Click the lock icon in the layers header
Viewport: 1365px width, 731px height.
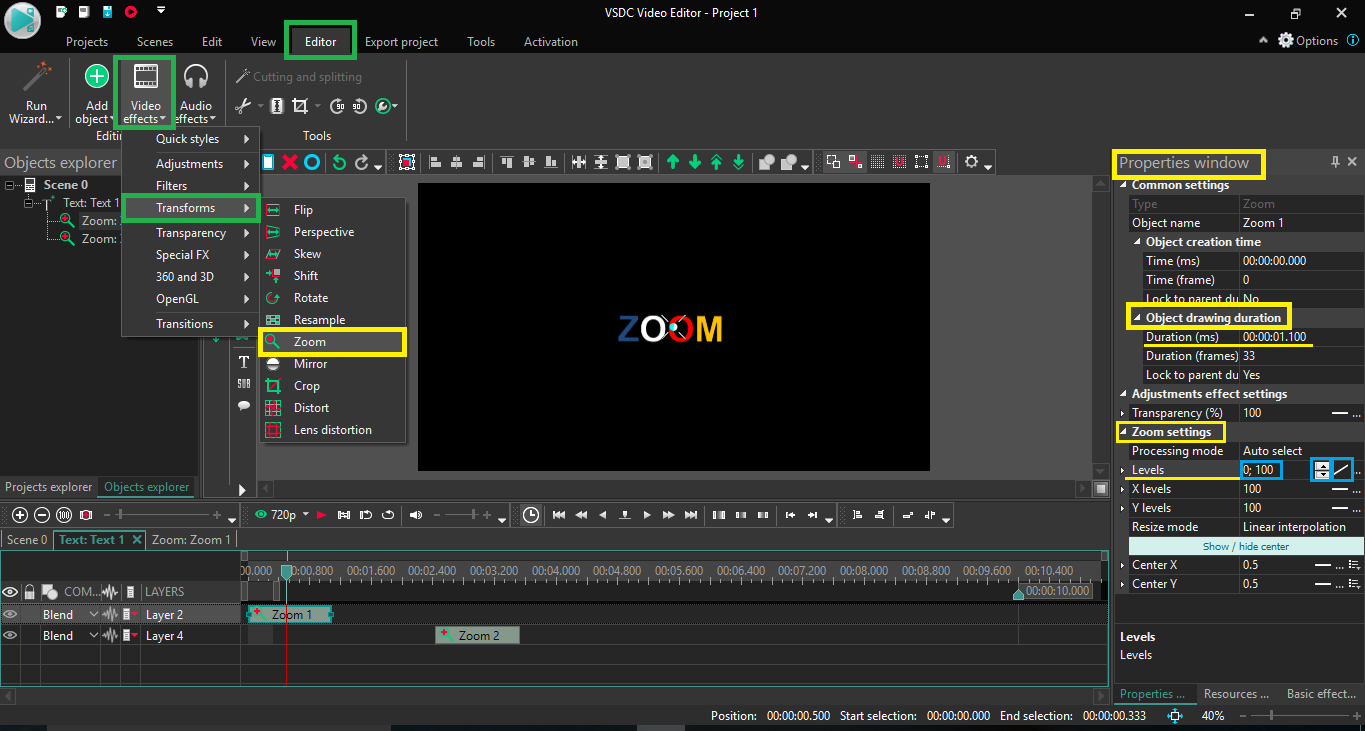click(27, 591)
